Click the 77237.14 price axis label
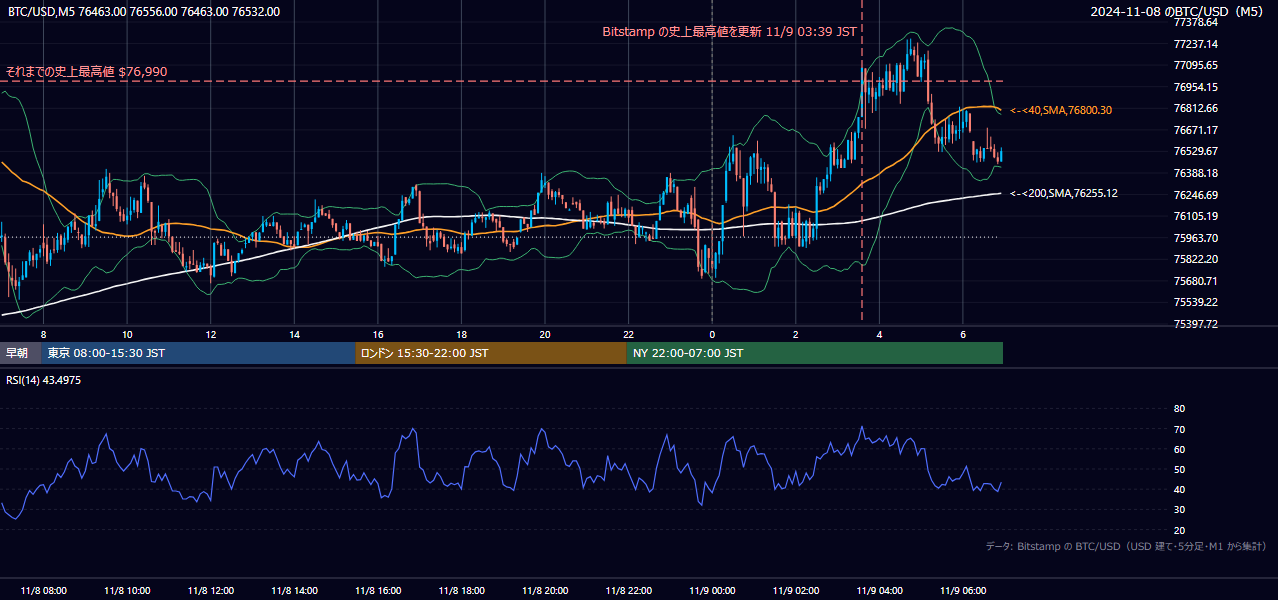Image resolution: width=1278 pixels, height=600 pixels. pos(1195,44)
